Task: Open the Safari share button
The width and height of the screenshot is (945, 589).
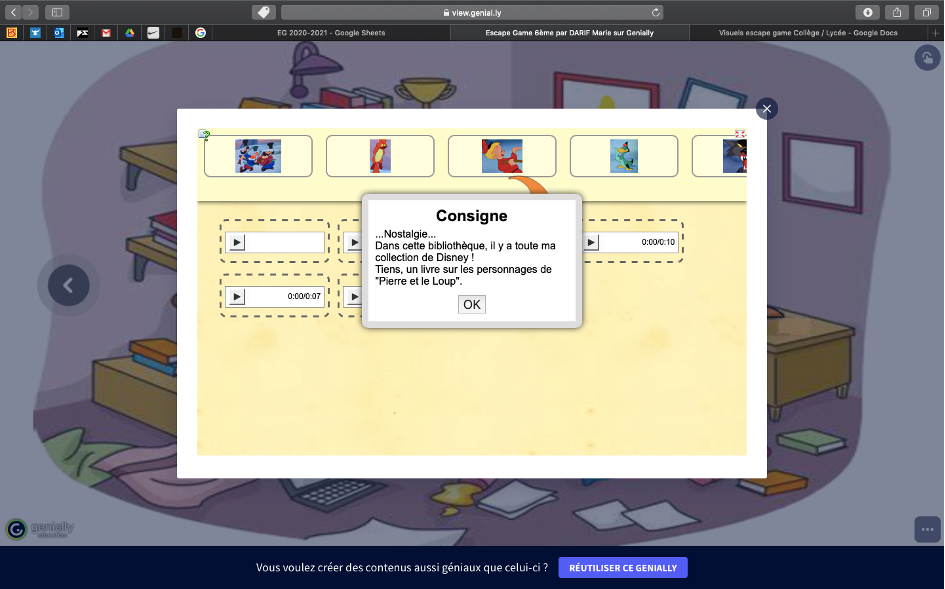Action: [x=897, y=12]
